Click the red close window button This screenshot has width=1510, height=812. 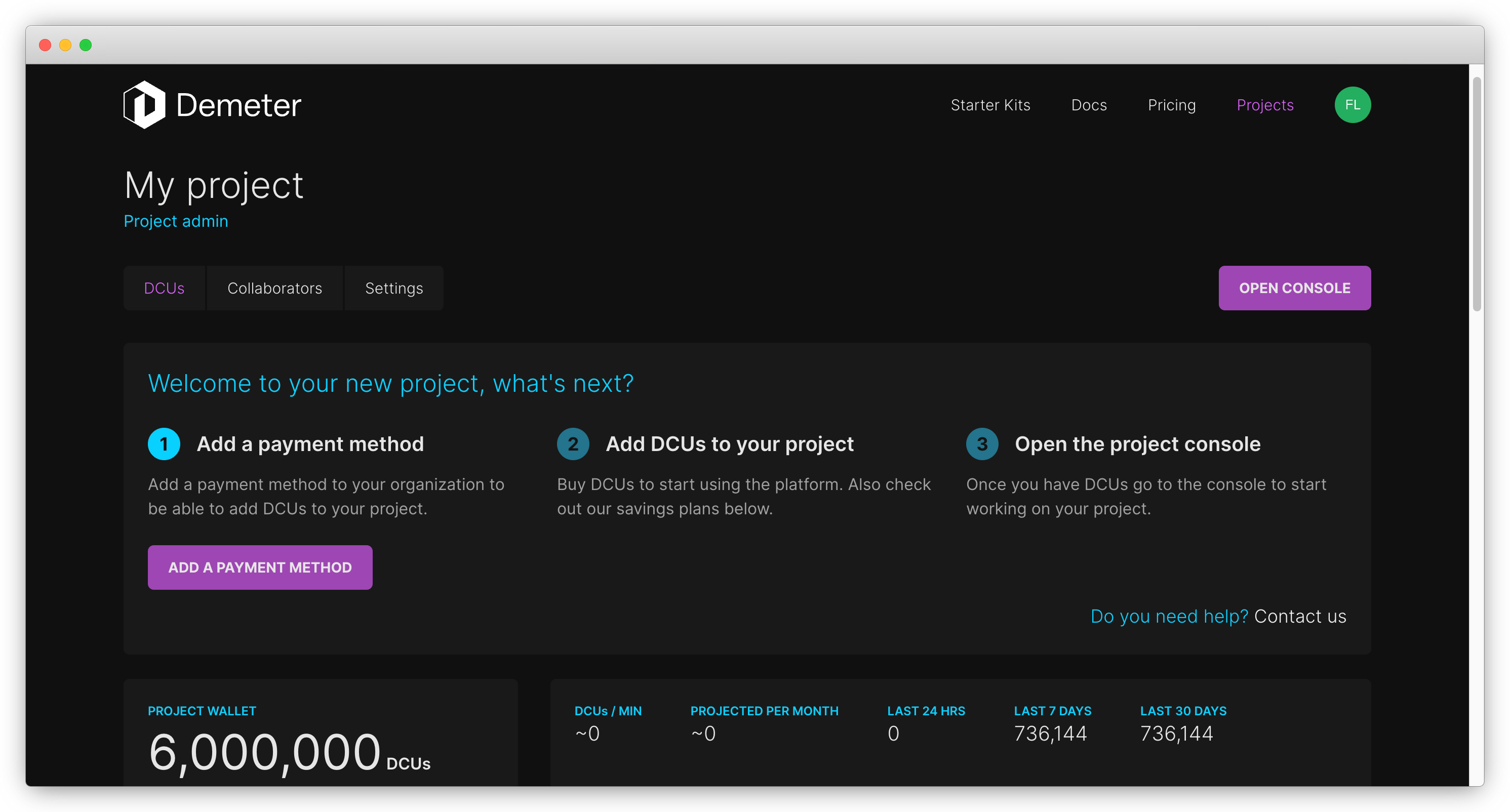(45, 45)
